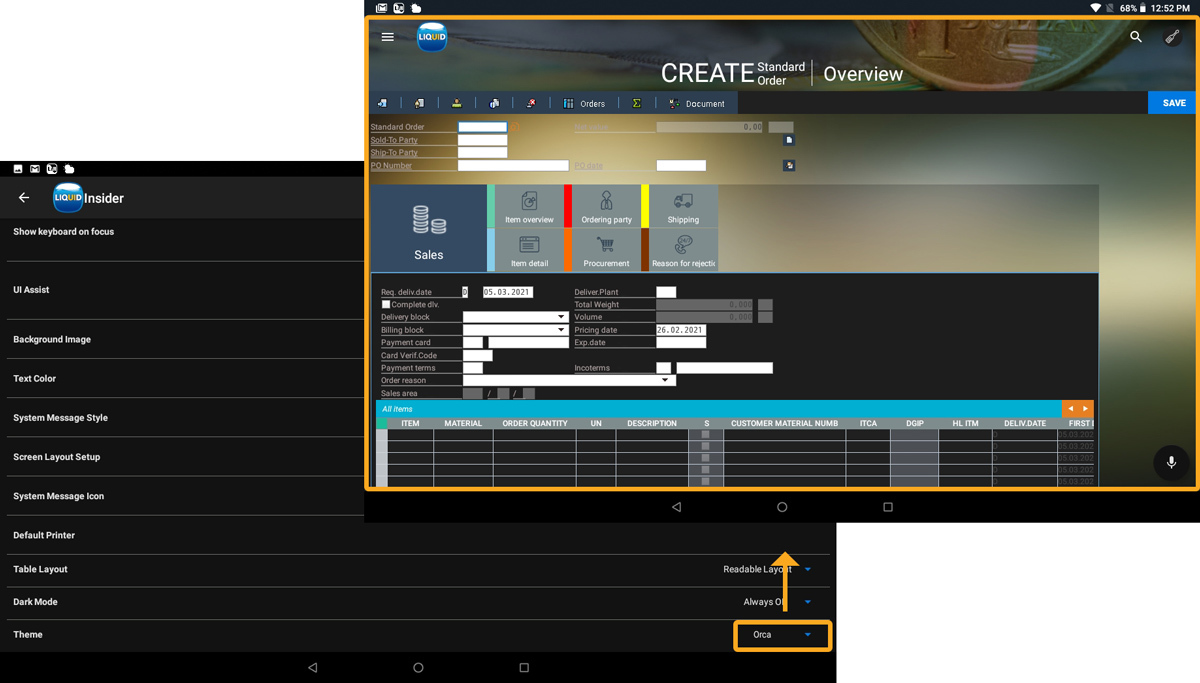Open the Ordering party tile
Viewport: 1200px width, 683px height.
pyautogui.click(x=606, y=207)
